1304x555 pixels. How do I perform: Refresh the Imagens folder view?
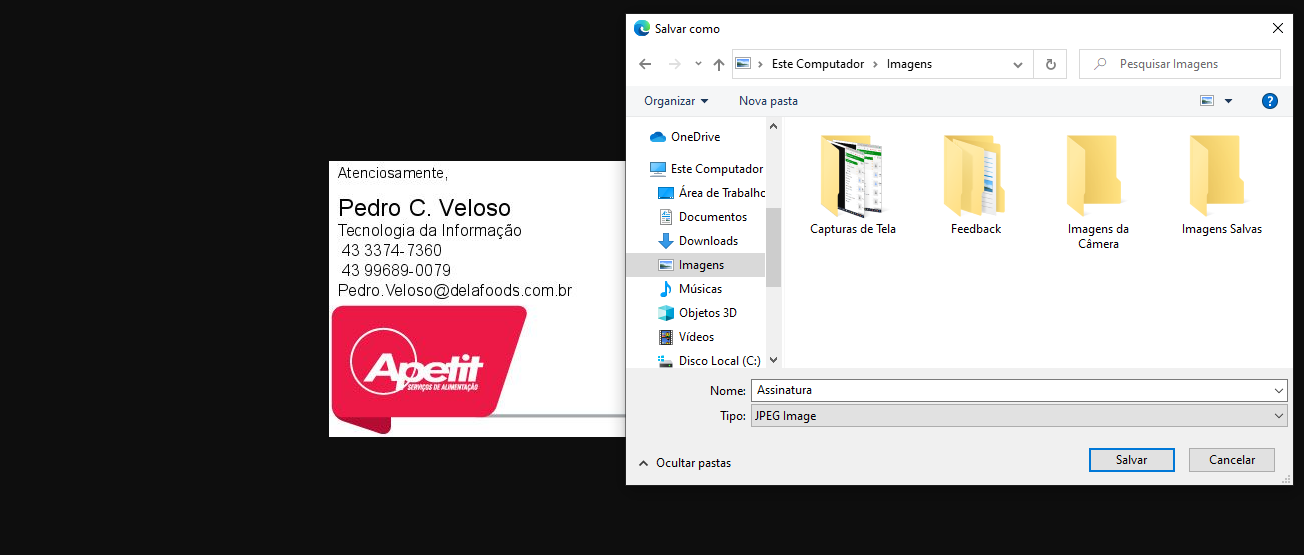[1050, 64]
